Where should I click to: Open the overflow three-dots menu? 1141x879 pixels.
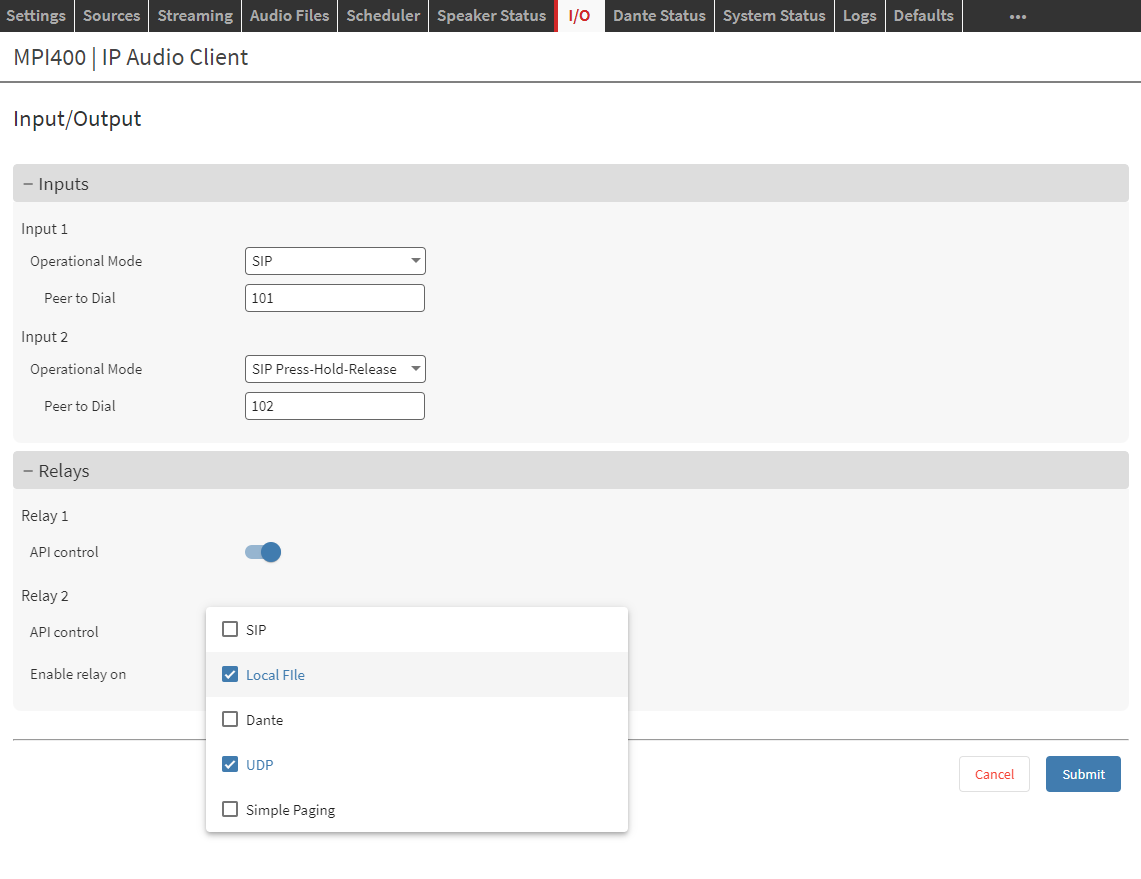coord(1017,16)
